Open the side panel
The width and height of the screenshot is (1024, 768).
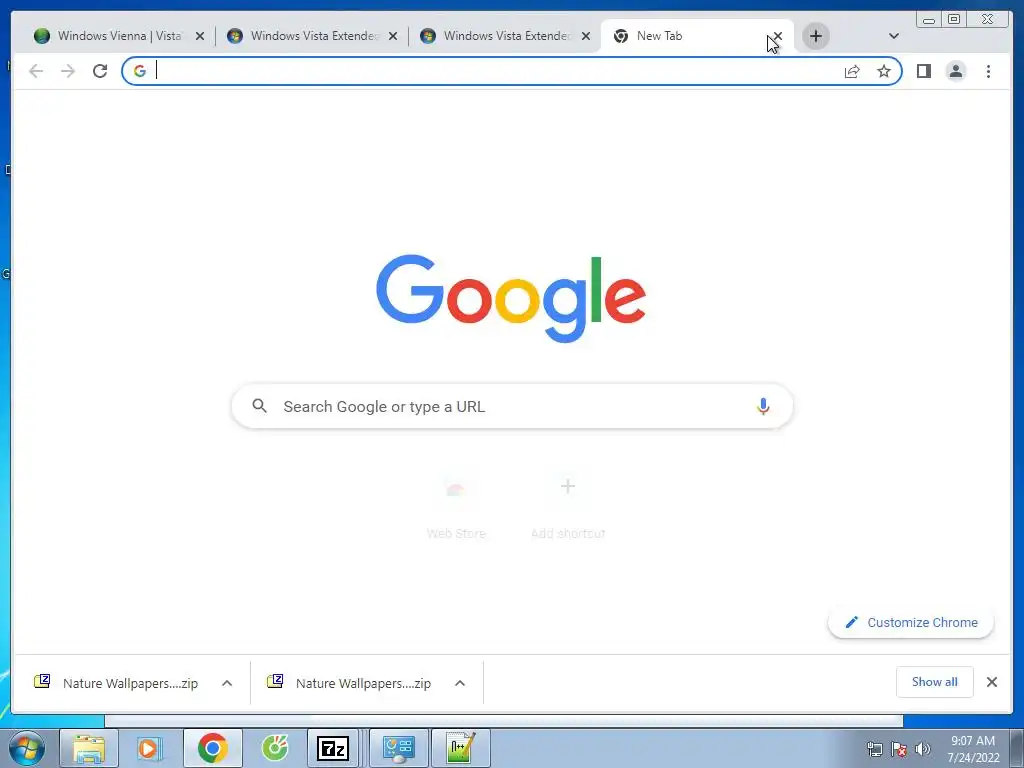point(923,71)
